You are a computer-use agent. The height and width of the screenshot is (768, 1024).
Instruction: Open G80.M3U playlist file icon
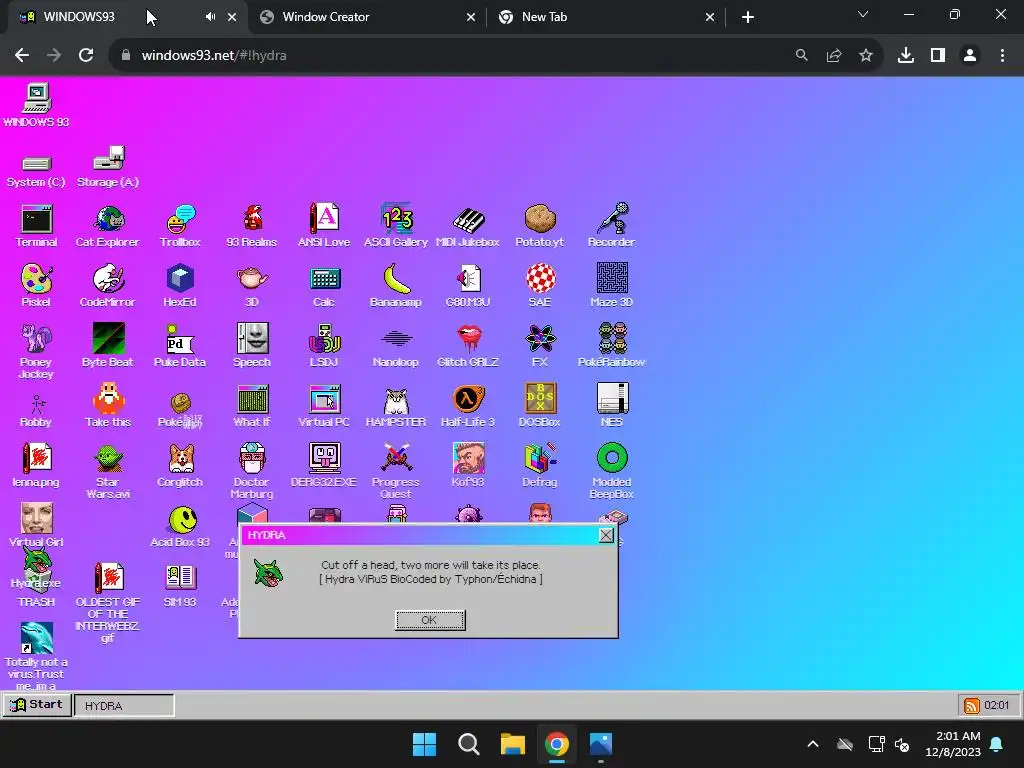click(468, 285)
